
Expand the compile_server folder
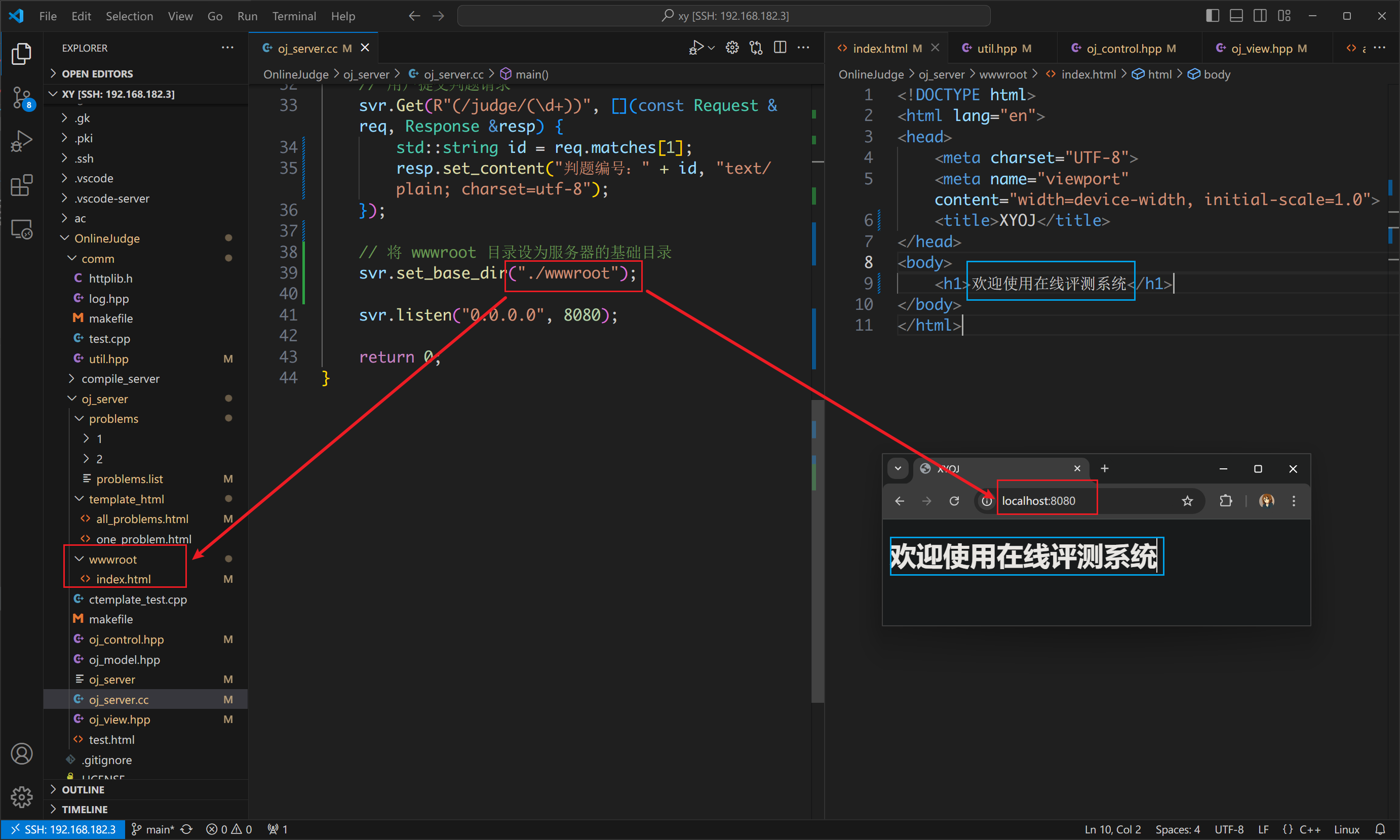pyautogui.click(x=120, y=379)
